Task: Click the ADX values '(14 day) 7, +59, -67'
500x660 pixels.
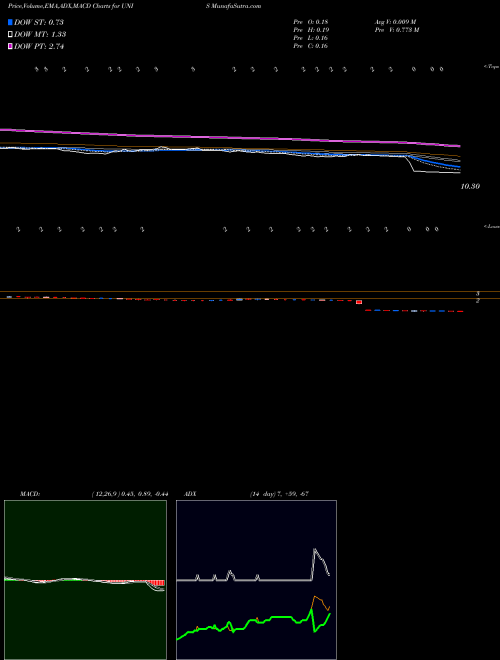Action: coord(279,494)
